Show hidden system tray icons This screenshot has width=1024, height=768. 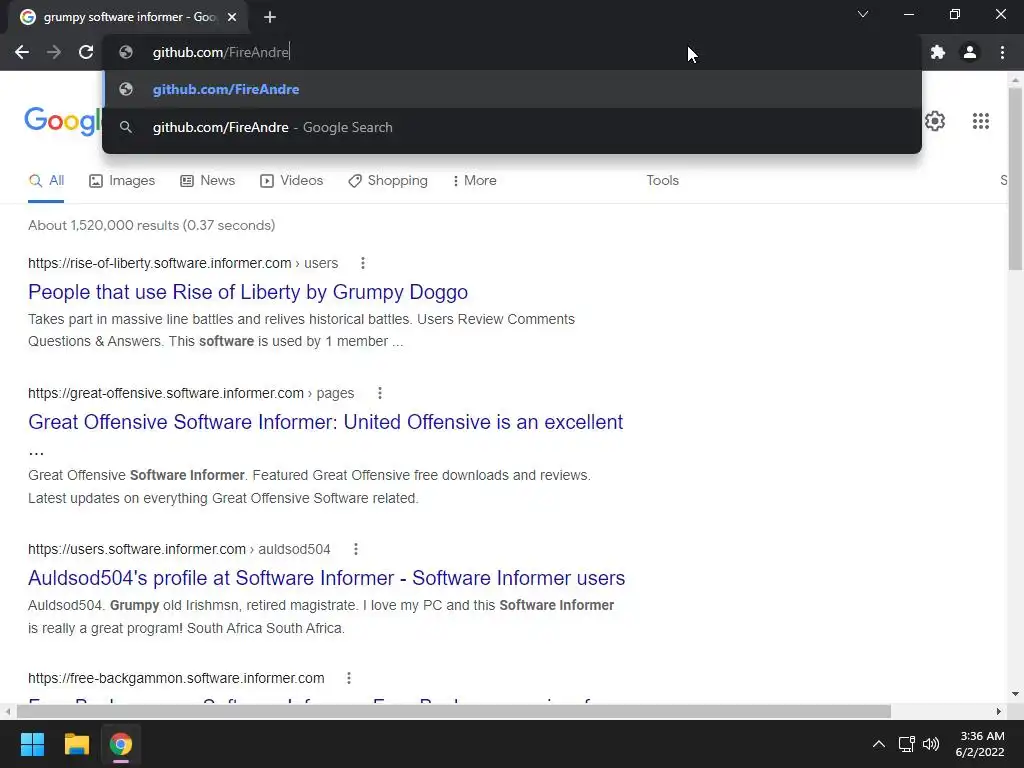coord(879,744)
